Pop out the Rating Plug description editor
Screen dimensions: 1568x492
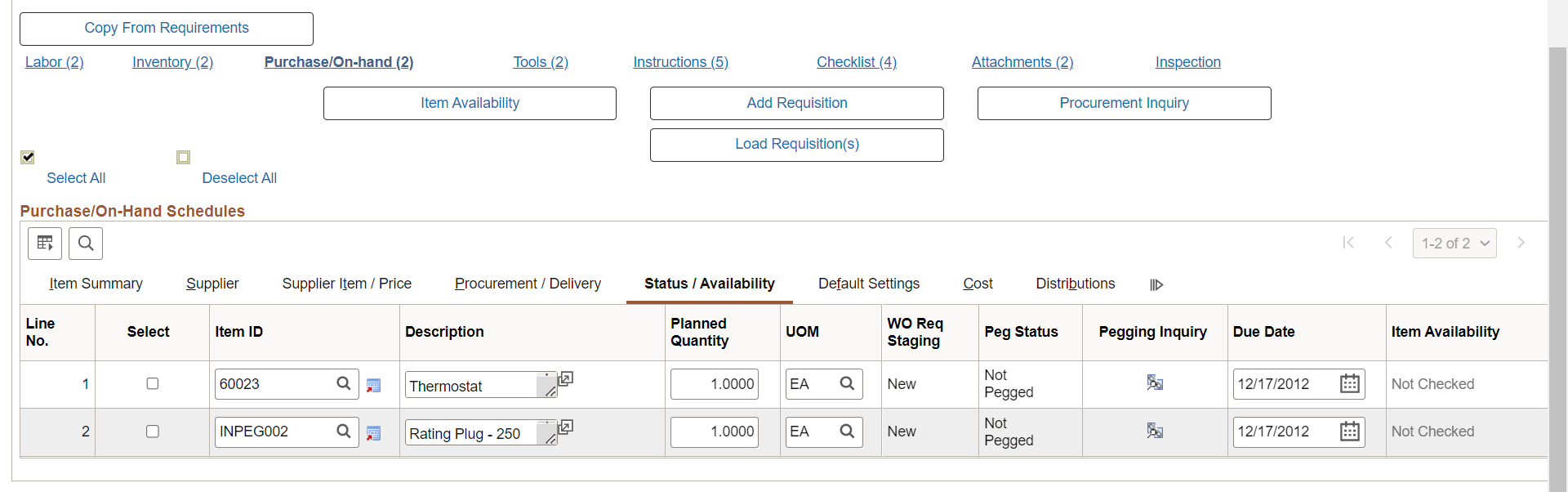565,427
